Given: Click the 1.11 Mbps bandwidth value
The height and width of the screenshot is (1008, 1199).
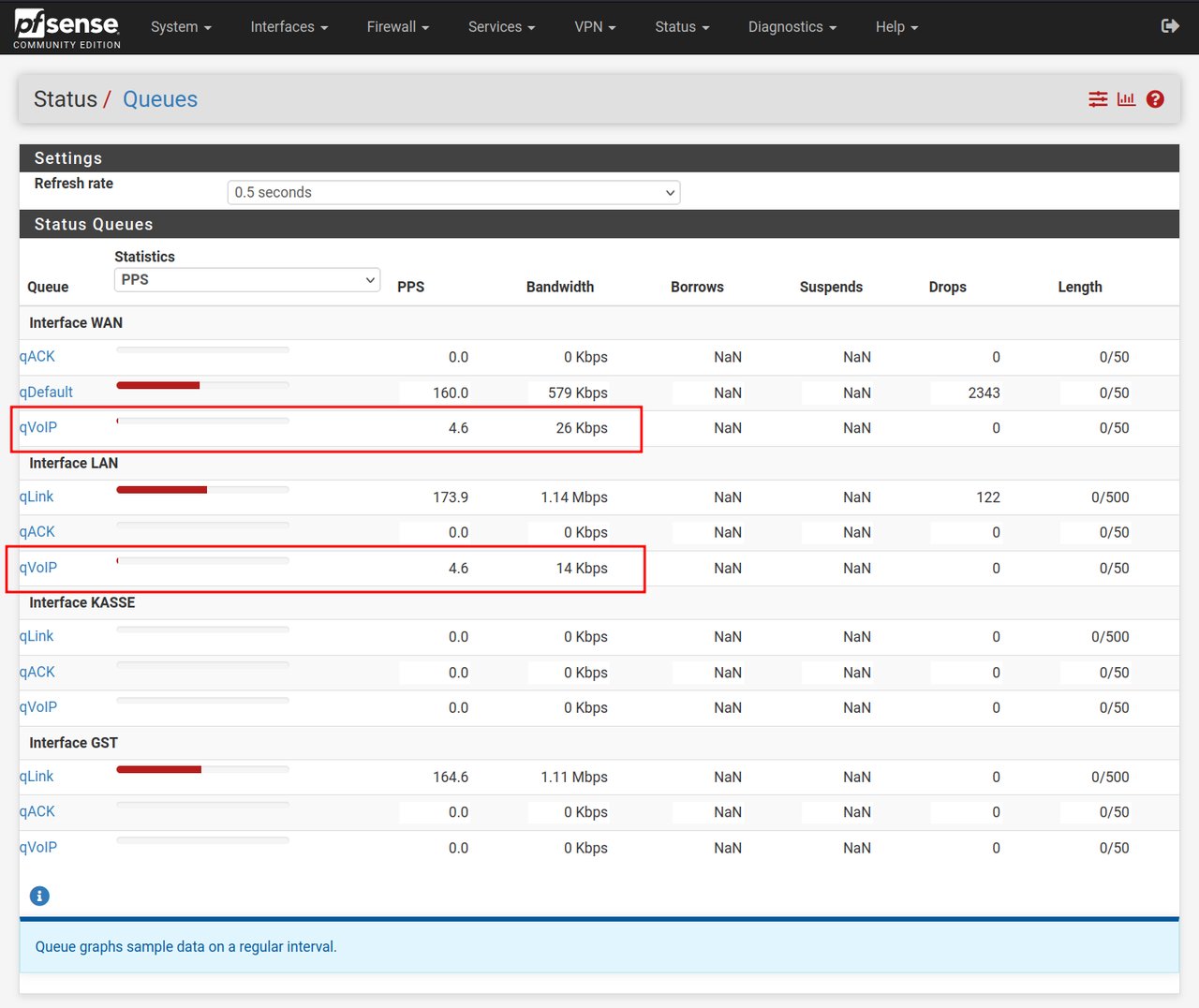Looking at the screenshot, I should (x=574, y=777).
